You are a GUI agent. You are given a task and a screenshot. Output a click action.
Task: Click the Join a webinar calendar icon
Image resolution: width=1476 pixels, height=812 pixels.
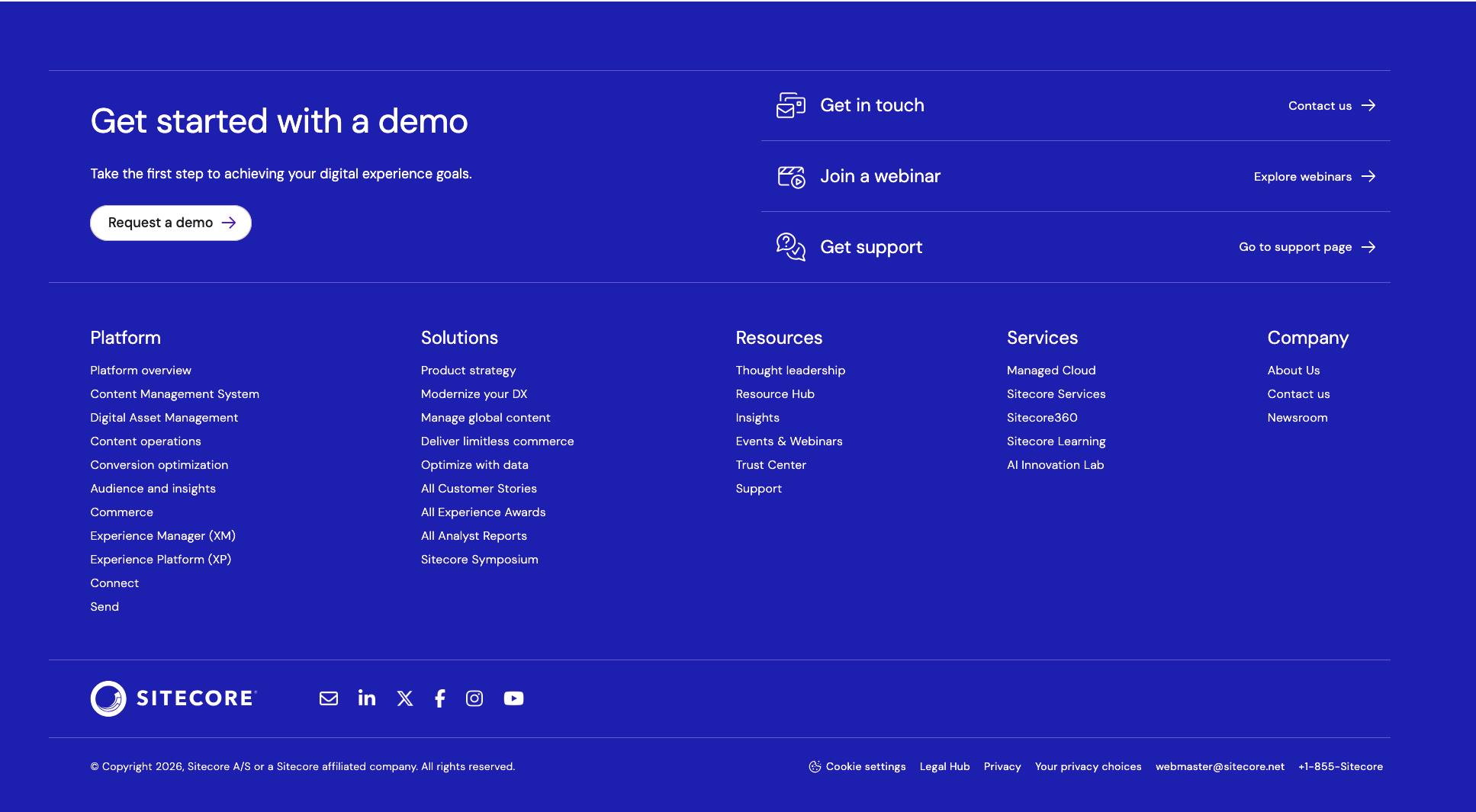tap(791, 176)
